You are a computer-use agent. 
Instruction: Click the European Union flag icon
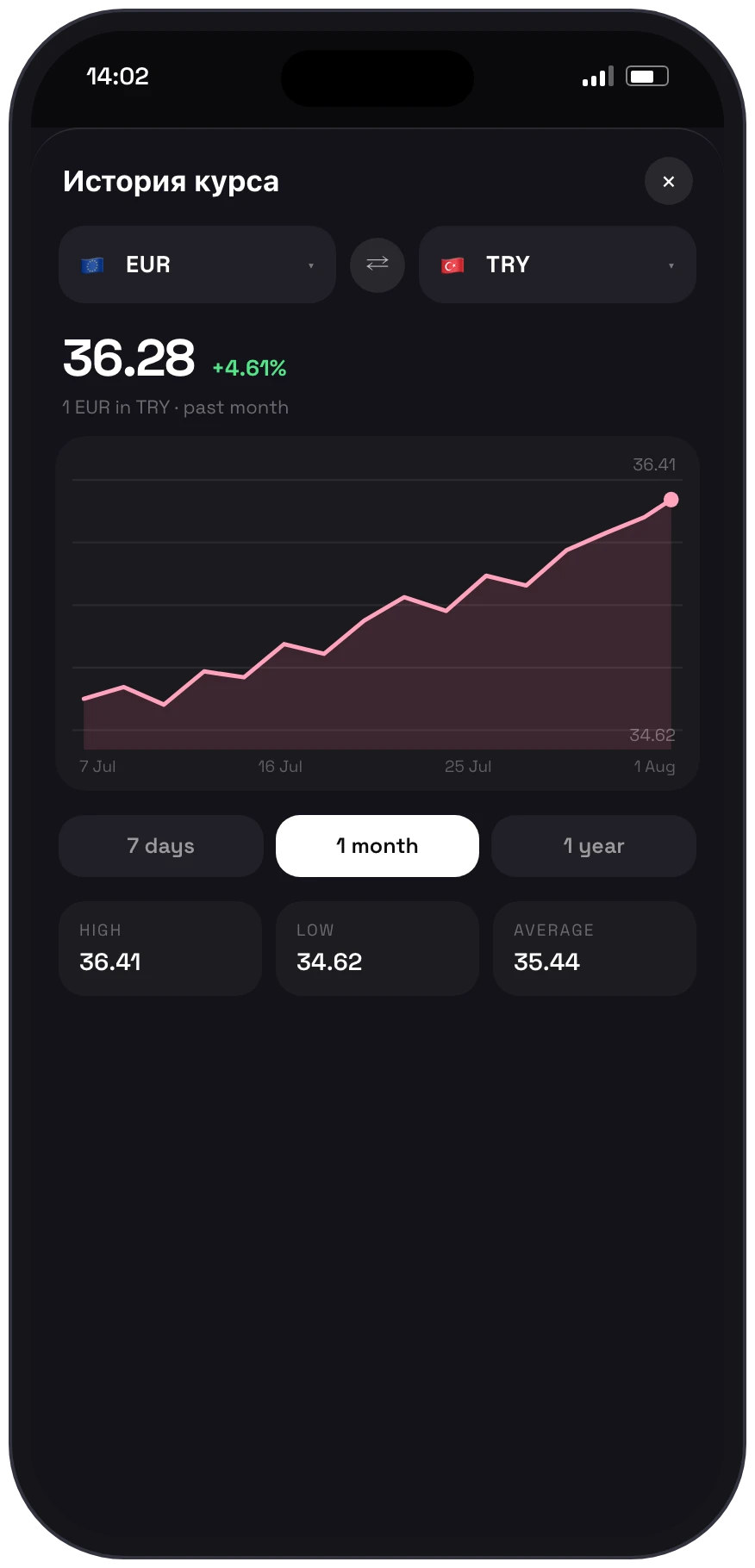click(x=92, y=265)
